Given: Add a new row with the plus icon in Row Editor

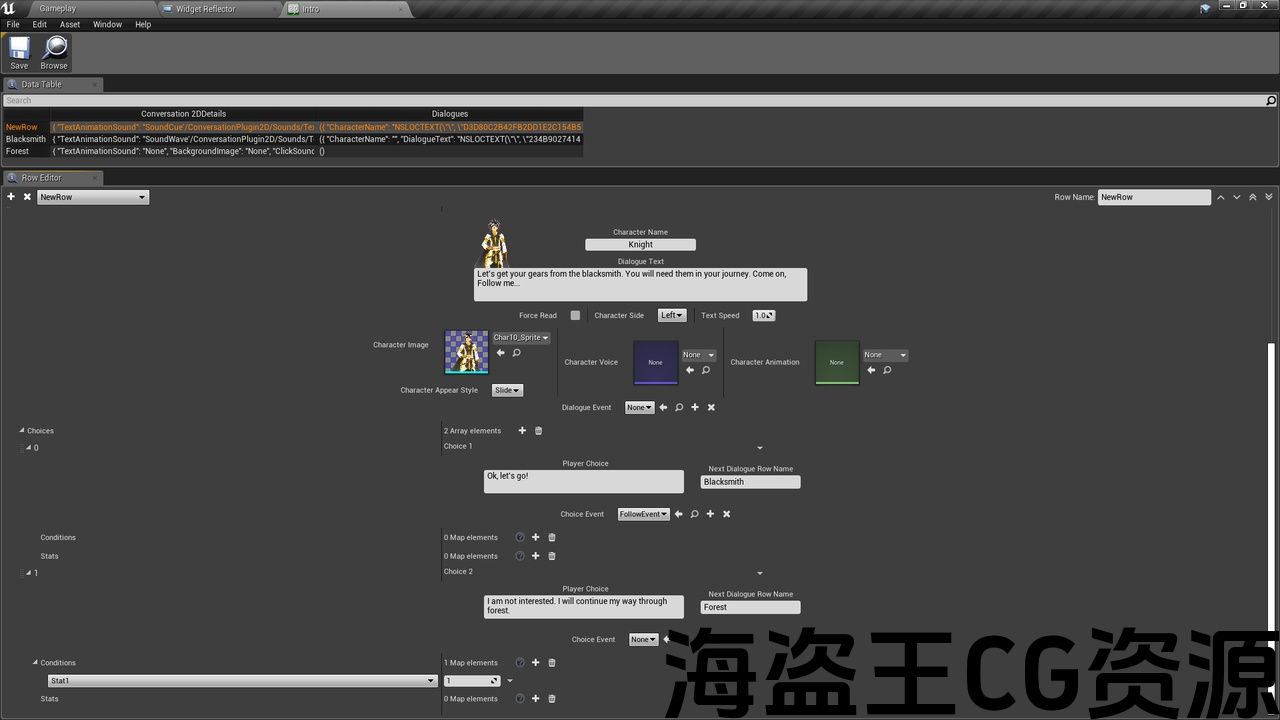Looking at the screenshot, I should click(11, 197).
